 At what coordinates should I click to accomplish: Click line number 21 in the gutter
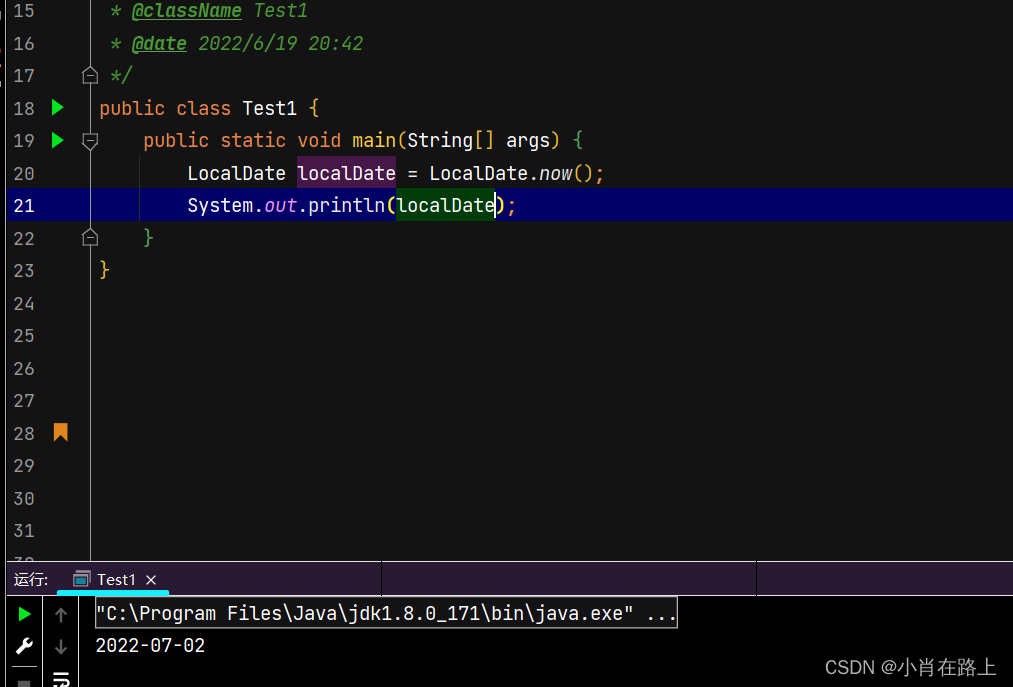coord(24,205)
